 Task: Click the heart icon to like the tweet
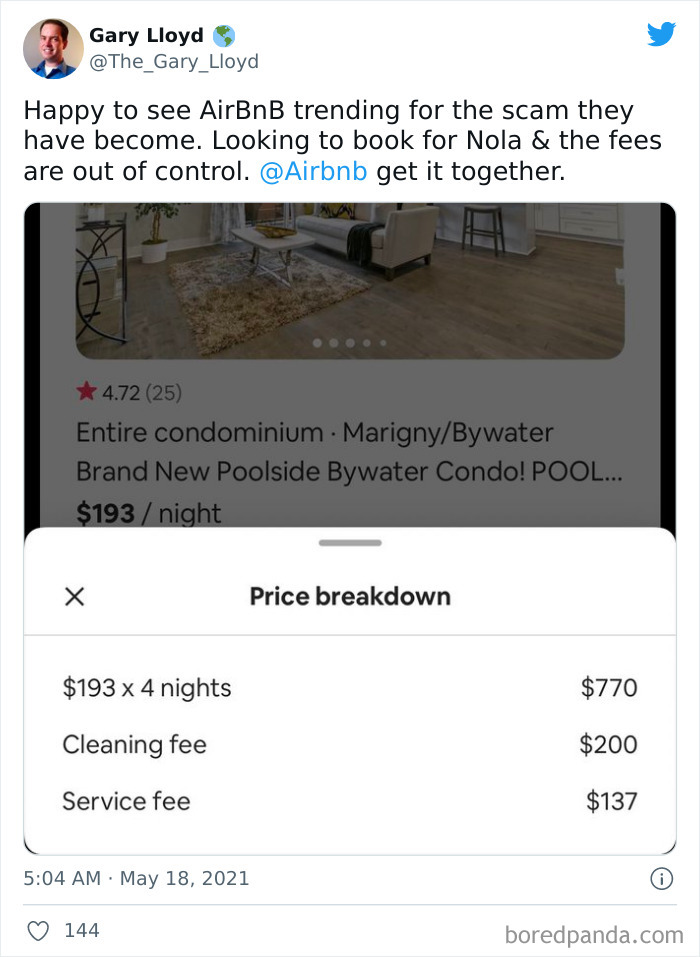point(38,930)
